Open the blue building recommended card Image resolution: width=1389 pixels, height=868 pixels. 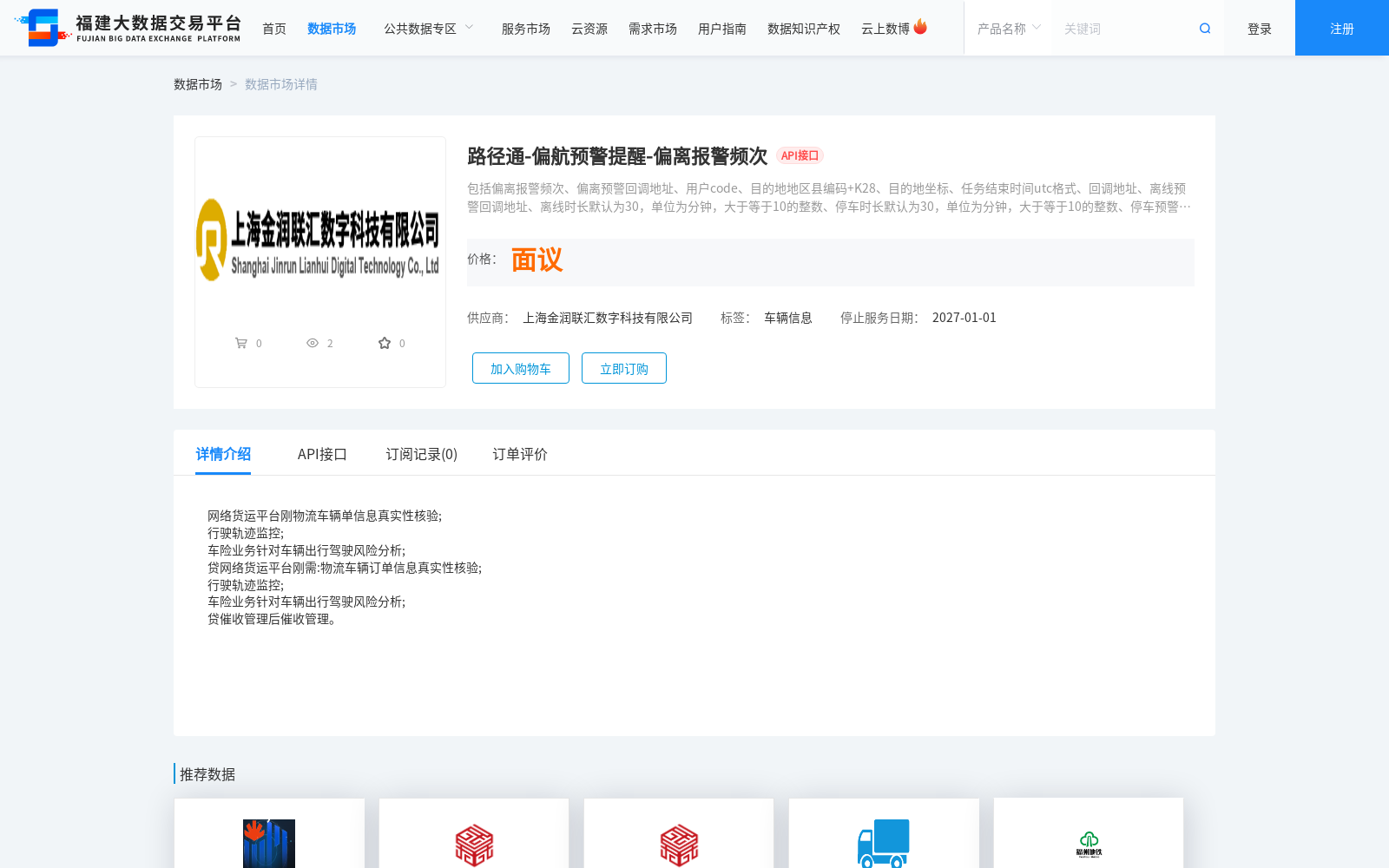click(269, 833)
